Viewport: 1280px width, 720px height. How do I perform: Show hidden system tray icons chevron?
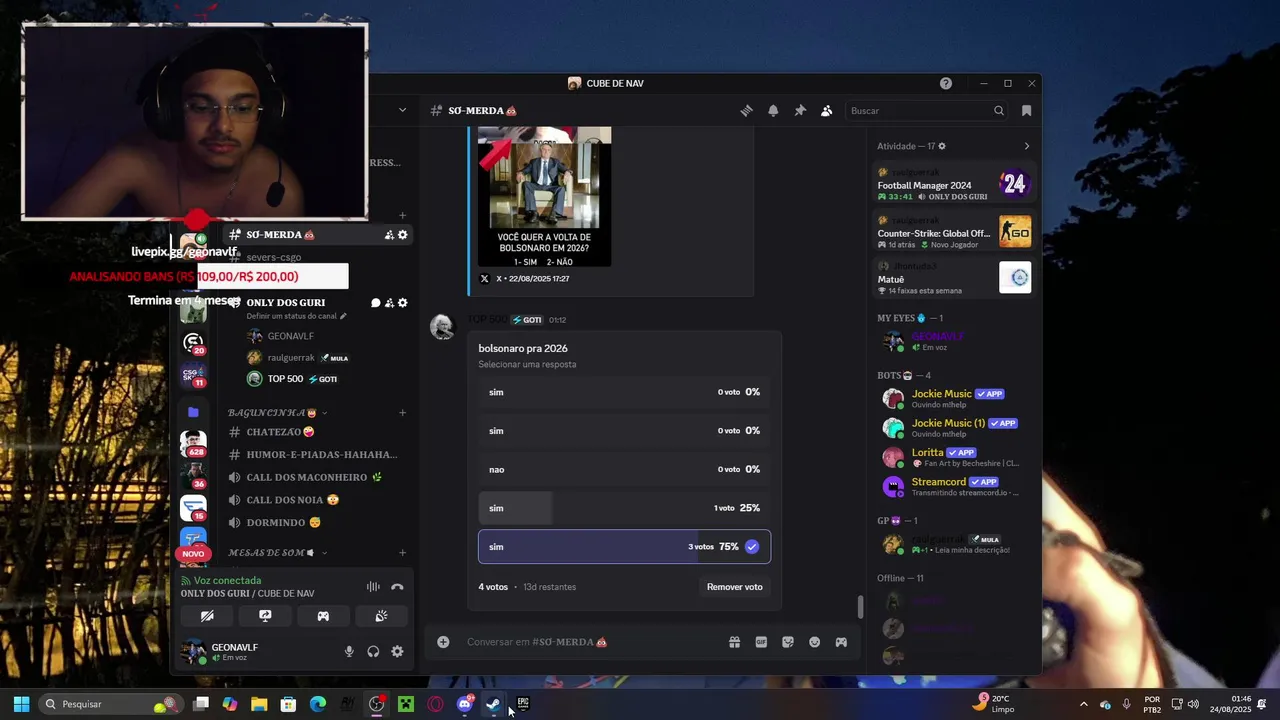1083,704
